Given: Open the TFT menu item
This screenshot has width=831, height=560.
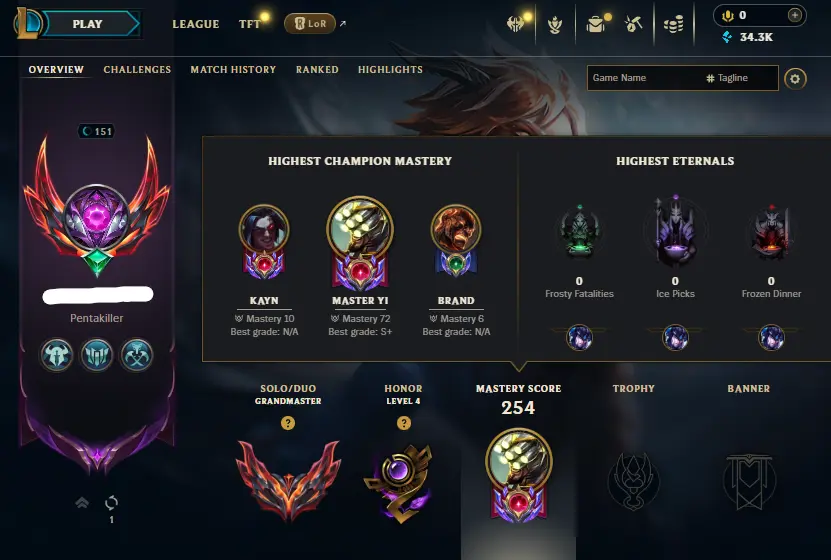Looking at the screenshot, I should (249, 24).
